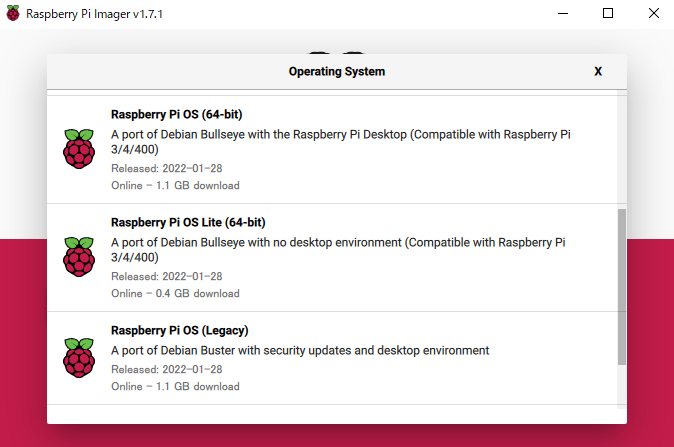674x447 pixels.
Task: Click the Operating System list scrollbar thumb
Action: point(622,285)
